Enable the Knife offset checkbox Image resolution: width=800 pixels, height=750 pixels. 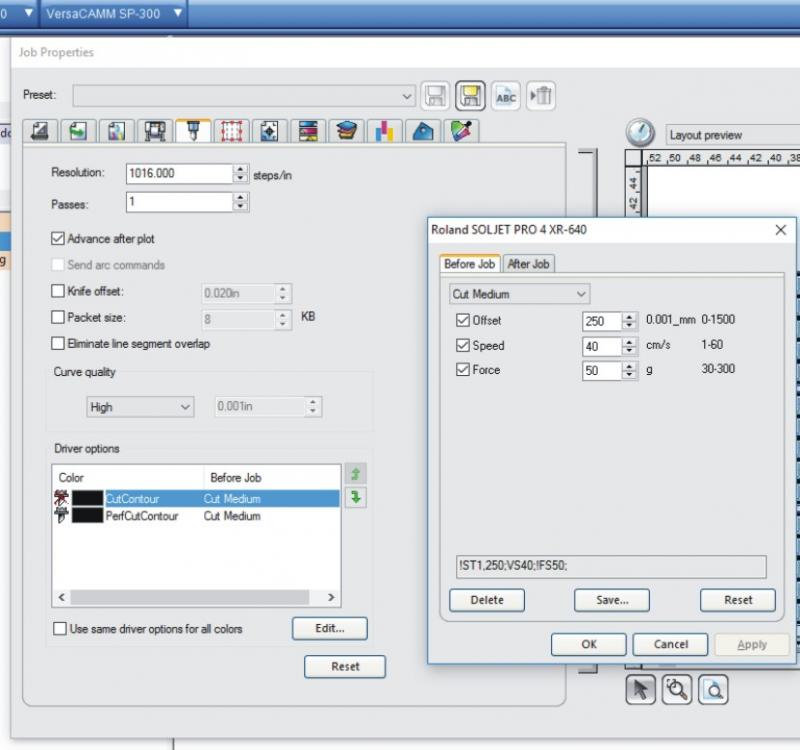pyautogui.click(x=58, y=291)
